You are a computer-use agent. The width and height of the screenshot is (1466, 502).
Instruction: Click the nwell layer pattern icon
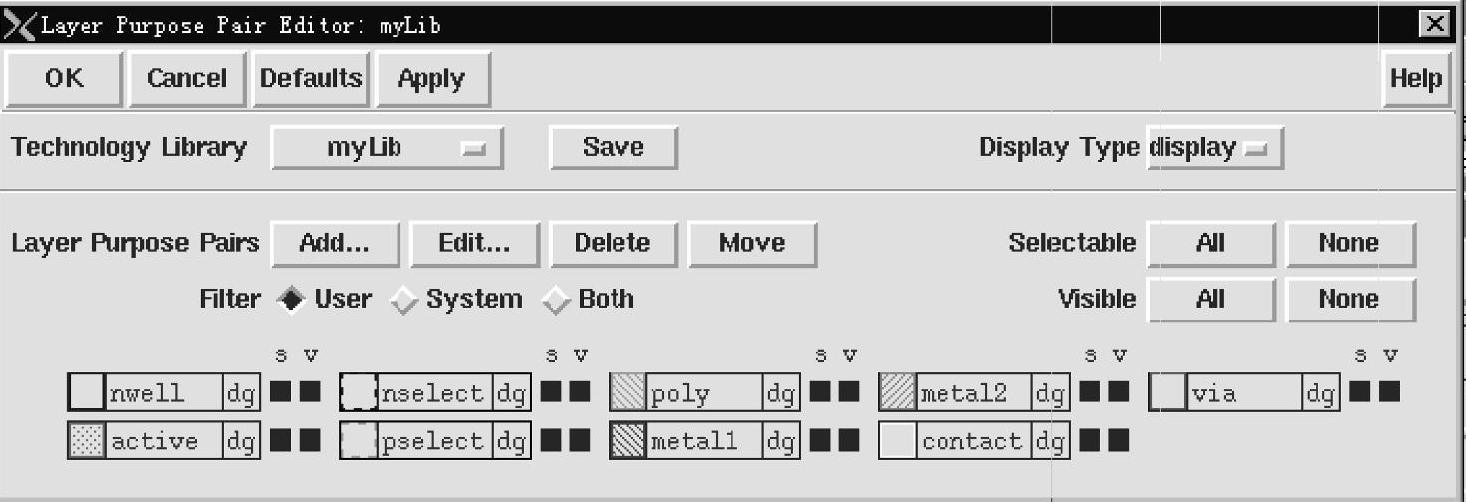(x=87, y=393)
